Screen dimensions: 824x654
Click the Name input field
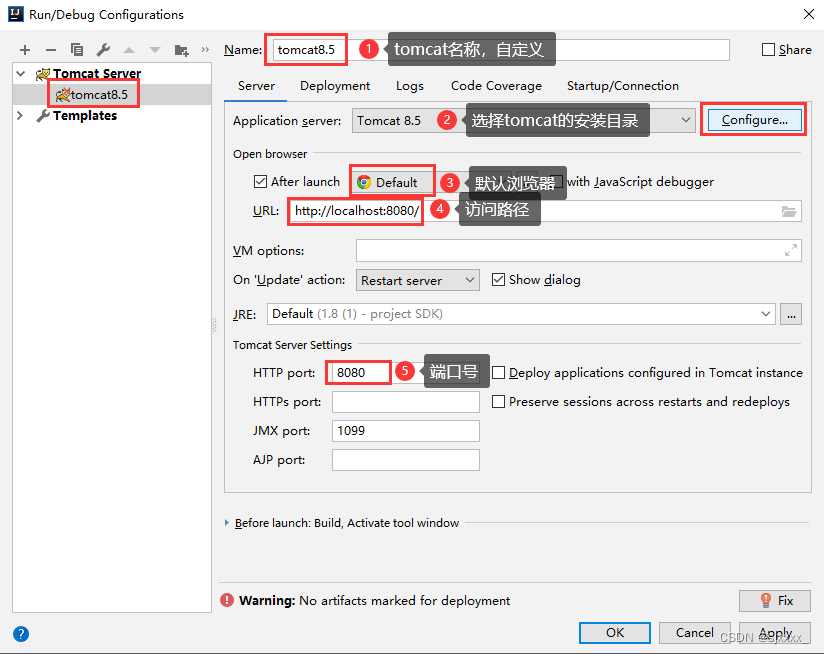tap(501, 50)
